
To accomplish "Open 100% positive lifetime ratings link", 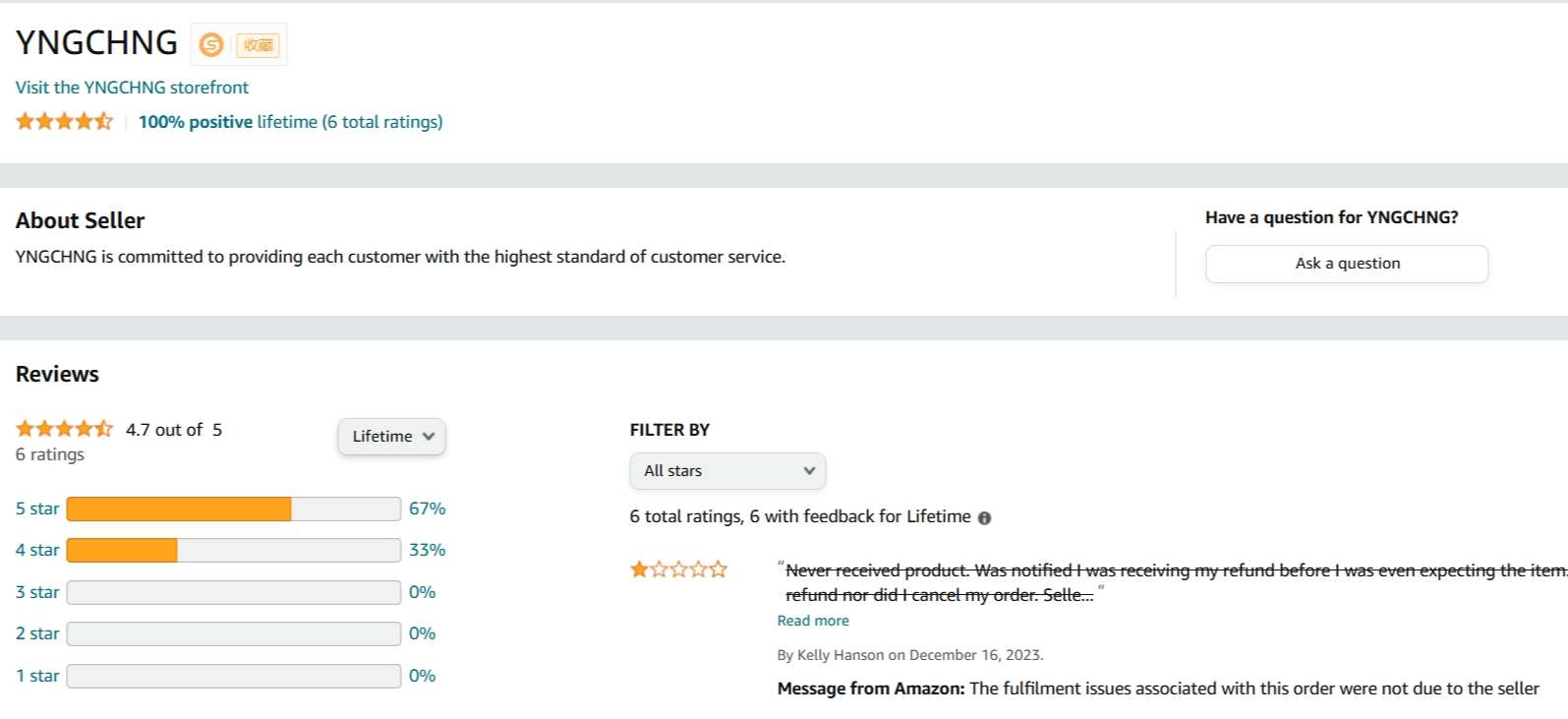I will pyautogui.click(x=290, y=122).
